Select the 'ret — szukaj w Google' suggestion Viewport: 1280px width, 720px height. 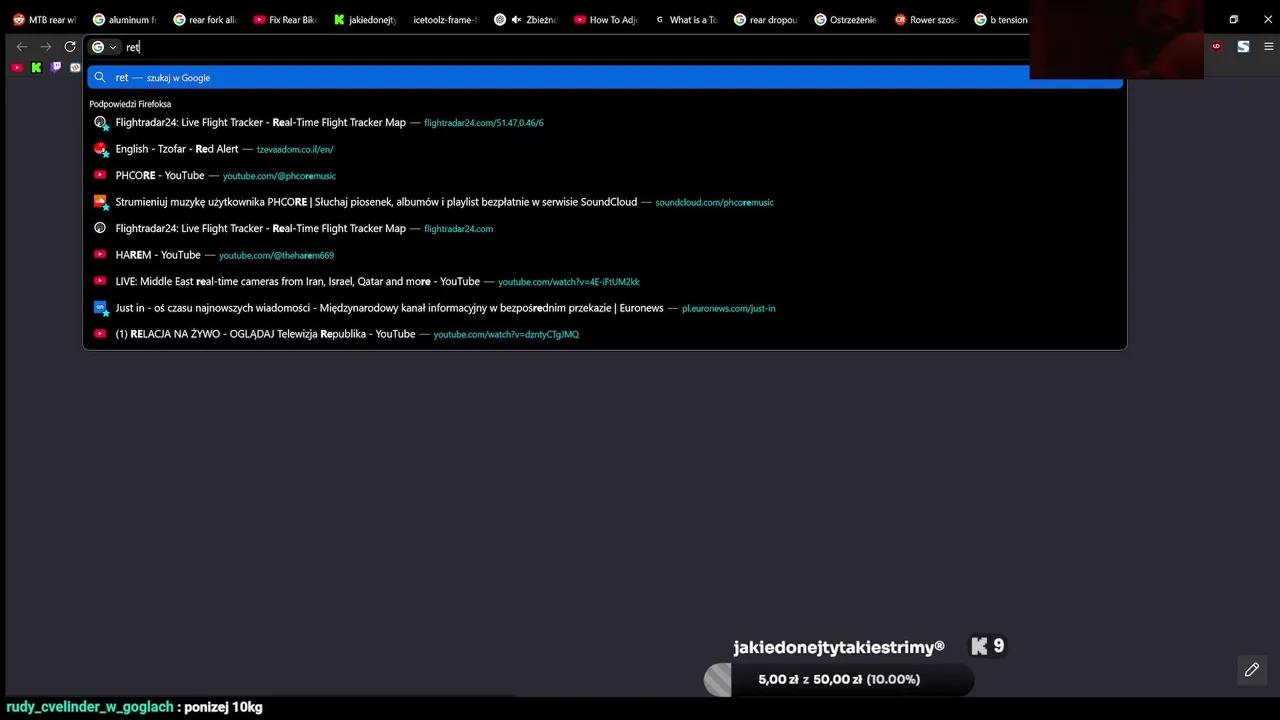(x=605, y=77)
